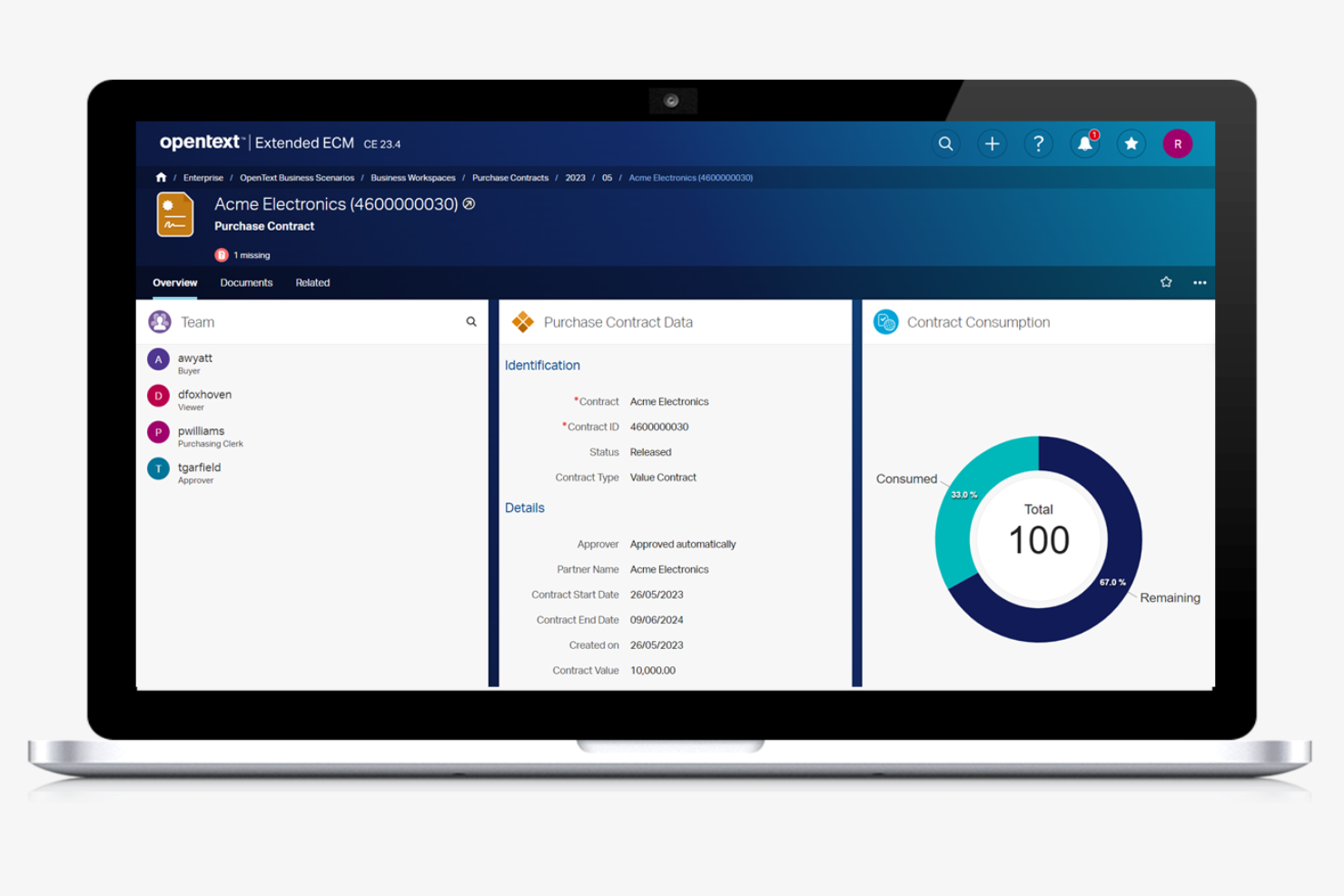Switch to the Related tab
This screenshot has width=1344, height=896.
(x=312, y=282)
